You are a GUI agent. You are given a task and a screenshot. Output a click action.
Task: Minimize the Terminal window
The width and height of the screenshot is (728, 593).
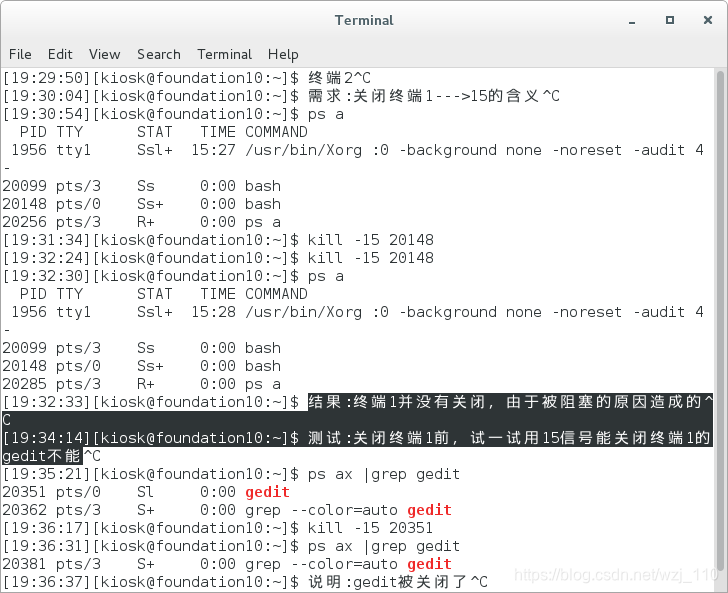632,21
